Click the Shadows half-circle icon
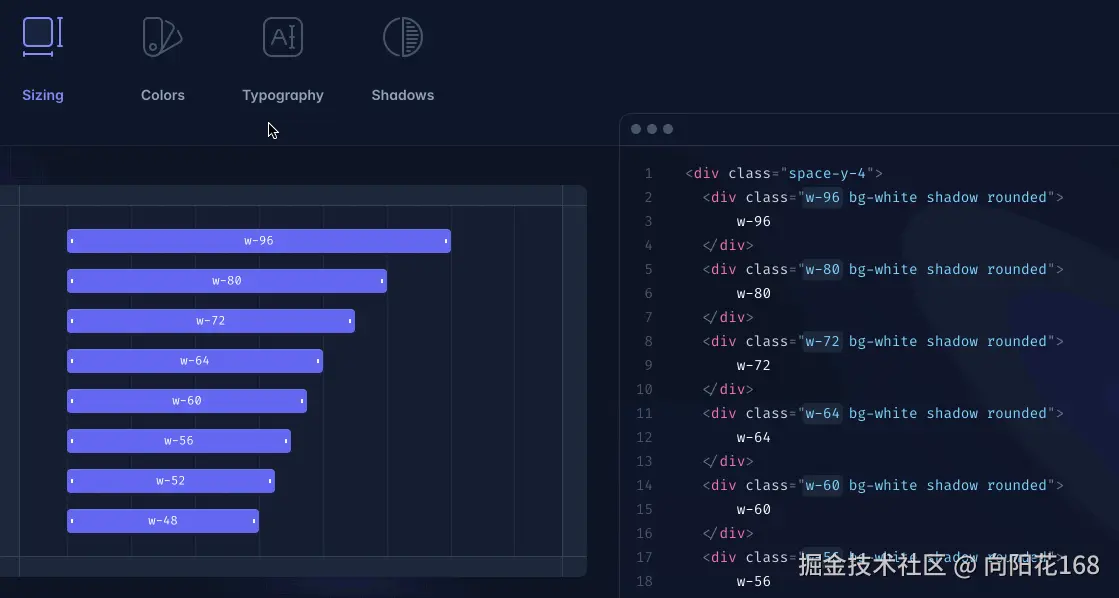Screen dimensions: 1119x598 402,36
